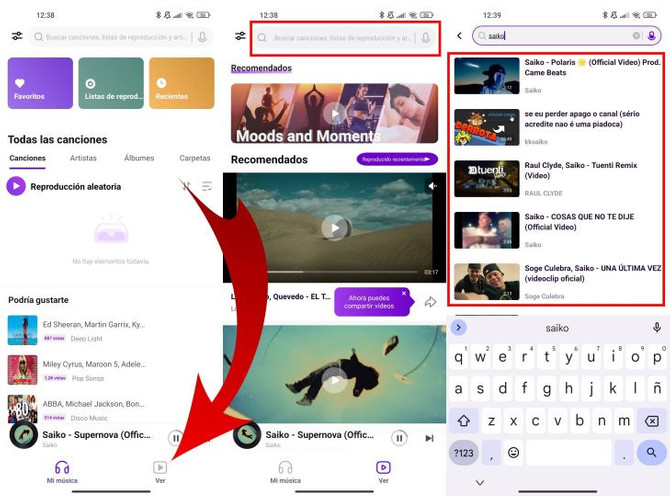Image resolution: width=670 pixels, height=496 pixels.
Task: Pause Saiko Supernova in middle mini player
Action: pyautogui.click(x=399, y=438)
